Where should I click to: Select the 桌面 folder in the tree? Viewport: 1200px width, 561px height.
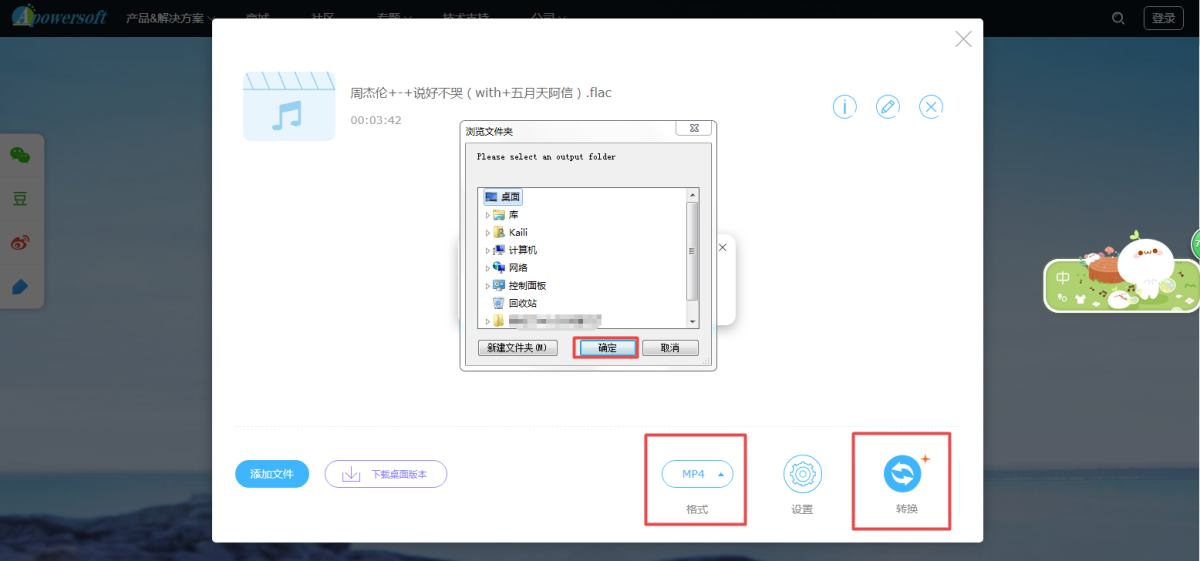click(502, 197)
